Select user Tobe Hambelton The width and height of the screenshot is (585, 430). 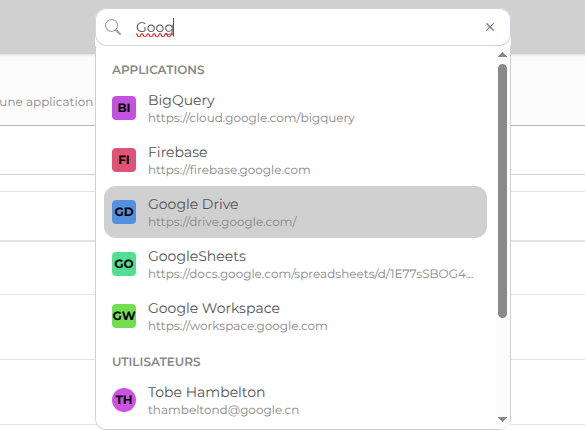[295, 400]
